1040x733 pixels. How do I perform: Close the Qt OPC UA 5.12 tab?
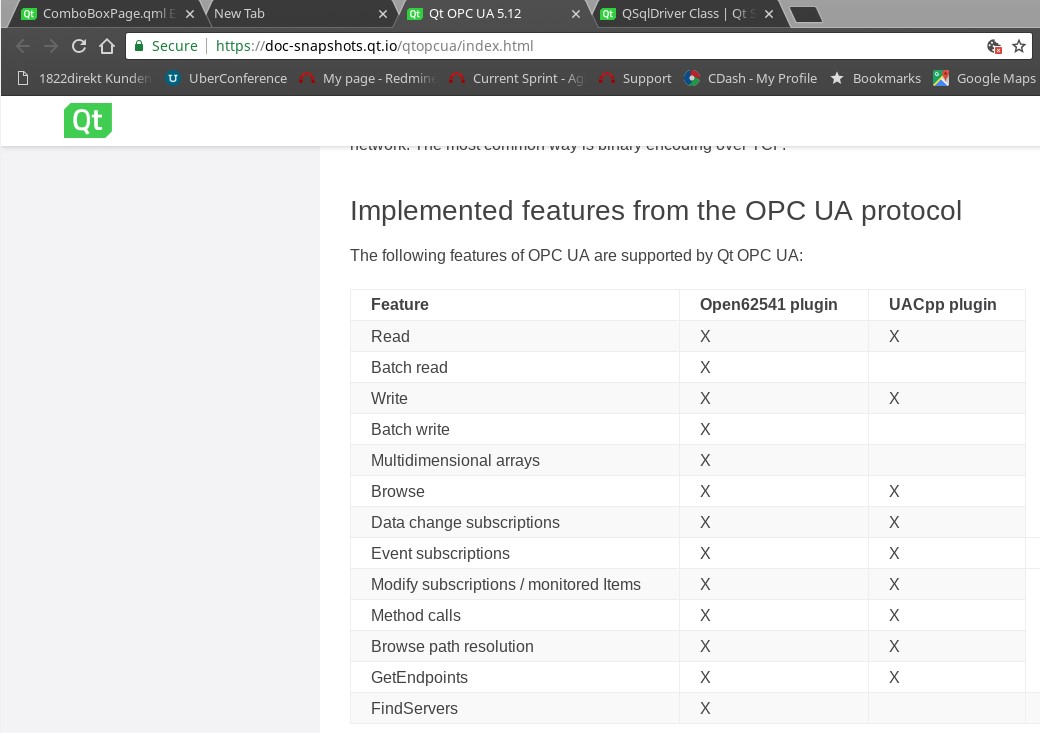point(574,14)
